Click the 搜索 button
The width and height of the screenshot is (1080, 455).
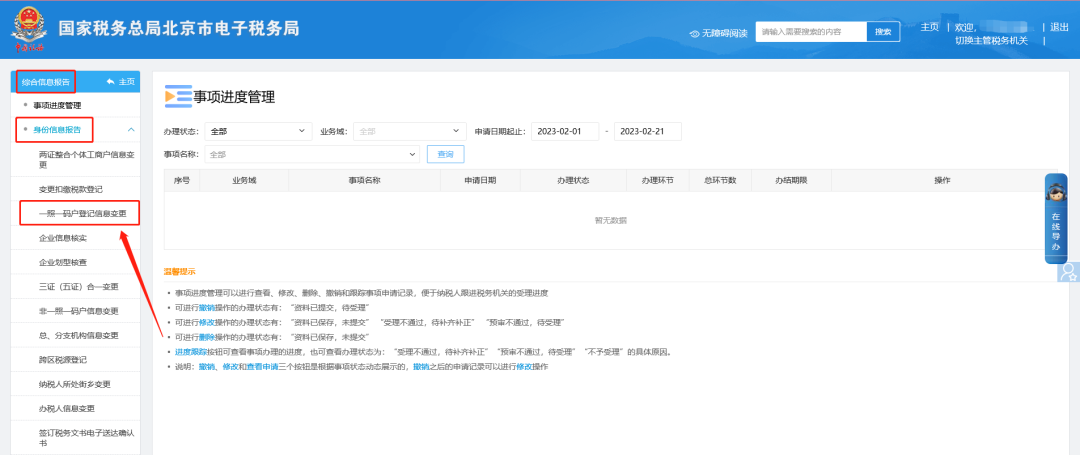point(883,32)
